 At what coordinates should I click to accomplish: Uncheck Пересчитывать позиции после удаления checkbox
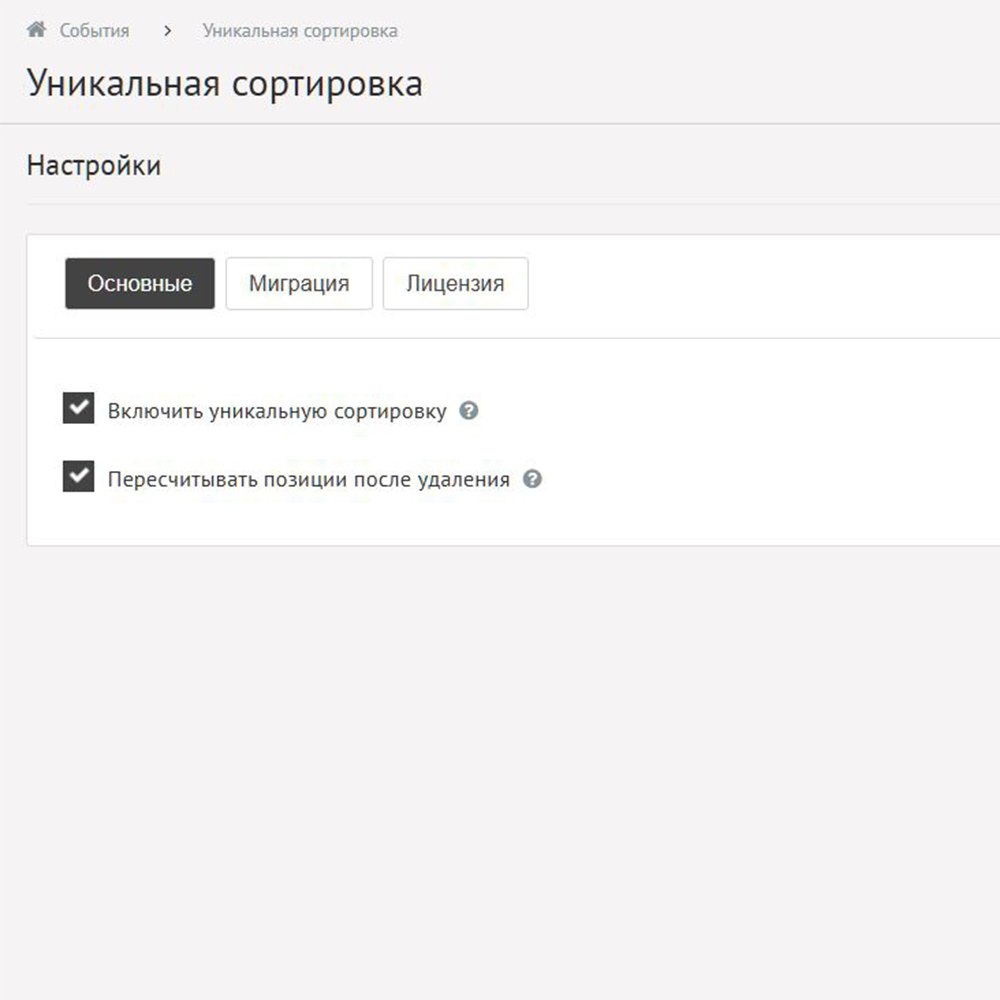click(x=78, y=477)
